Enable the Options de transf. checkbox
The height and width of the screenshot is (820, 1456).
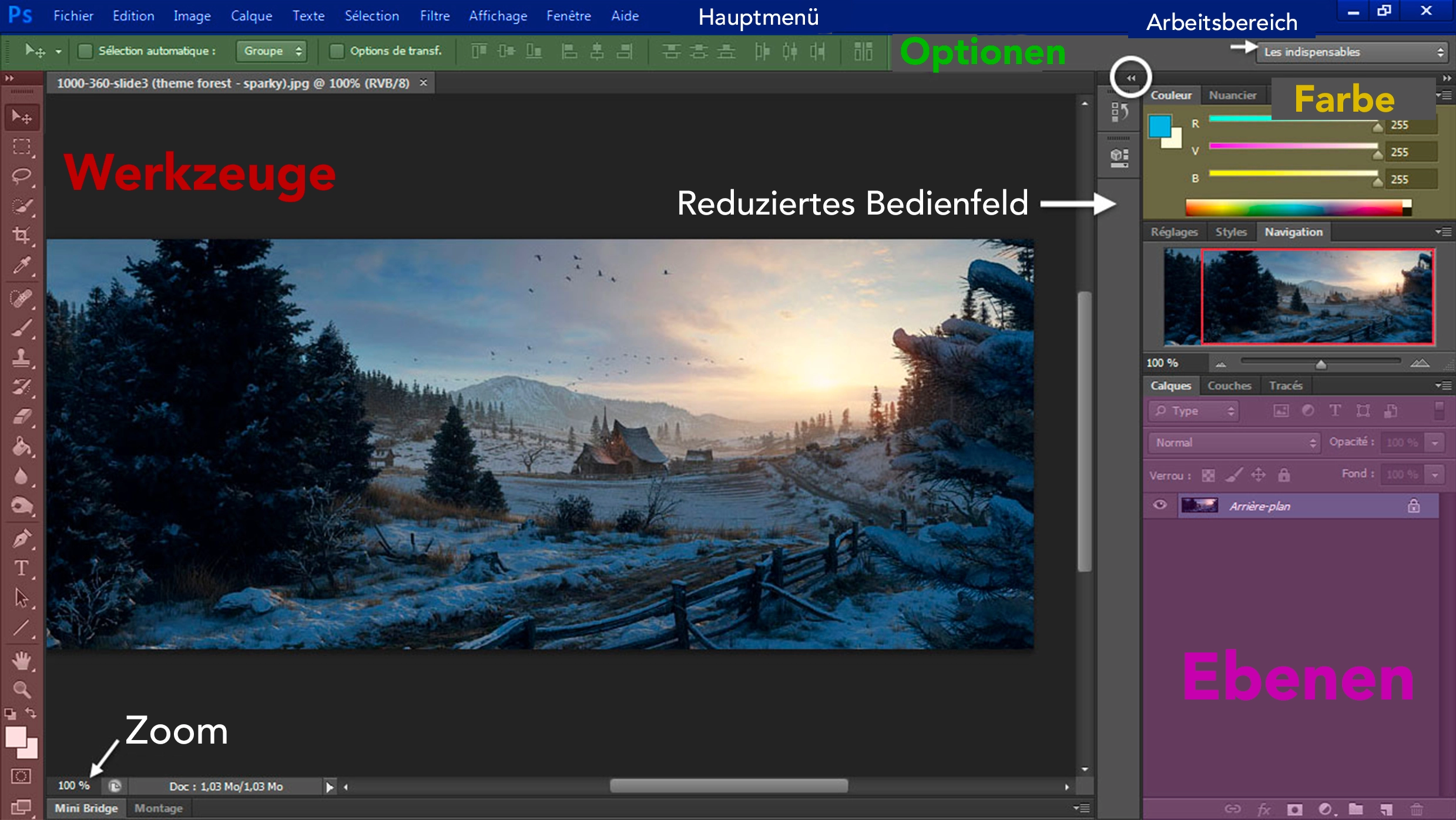(337, 51)
